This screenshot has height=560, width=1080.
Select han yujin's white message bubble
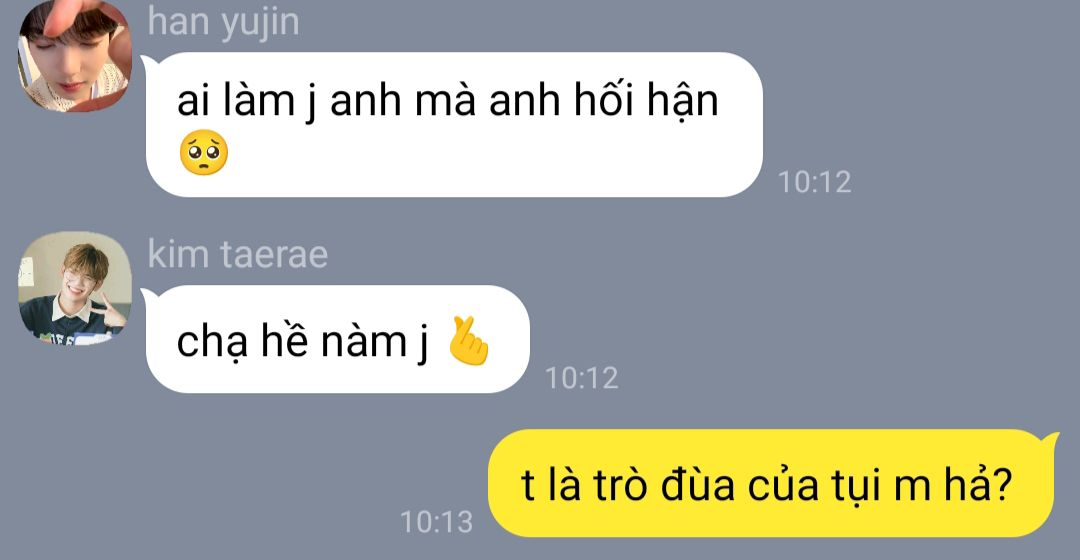[x=453, y=125]
